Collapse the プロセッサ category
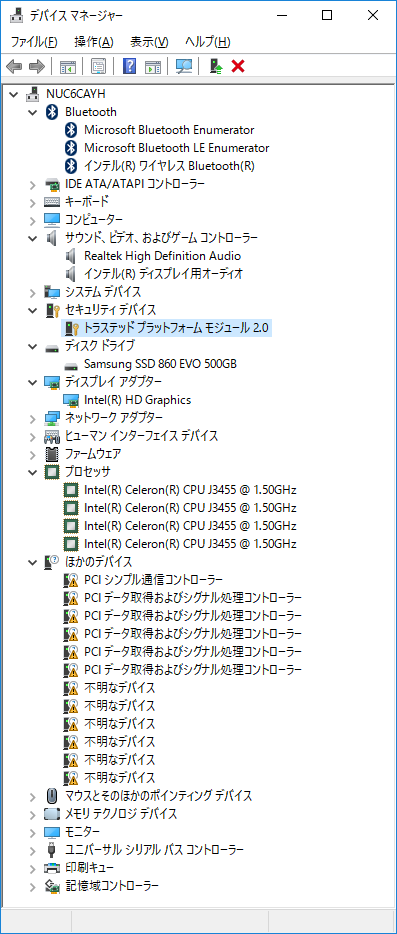The image size is (397, 934). 33,472
